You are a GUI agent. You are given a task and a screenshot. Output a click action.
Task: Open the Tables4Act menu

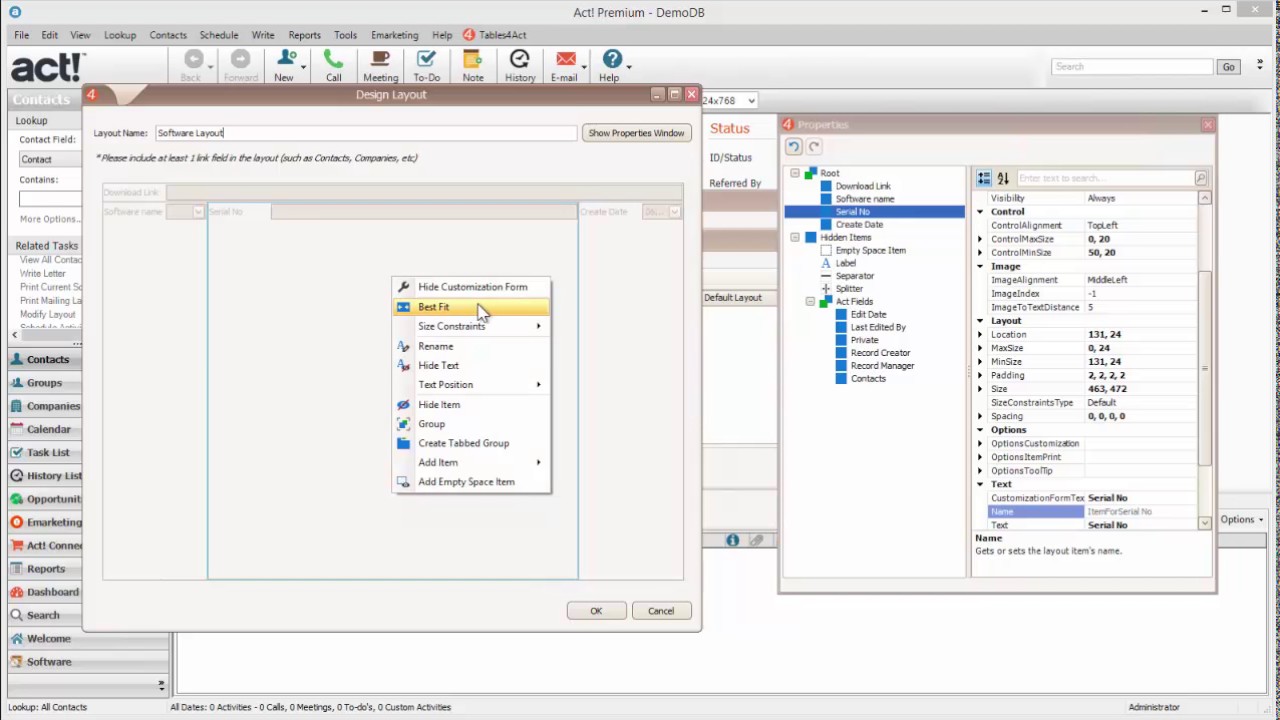click(495, 35)
